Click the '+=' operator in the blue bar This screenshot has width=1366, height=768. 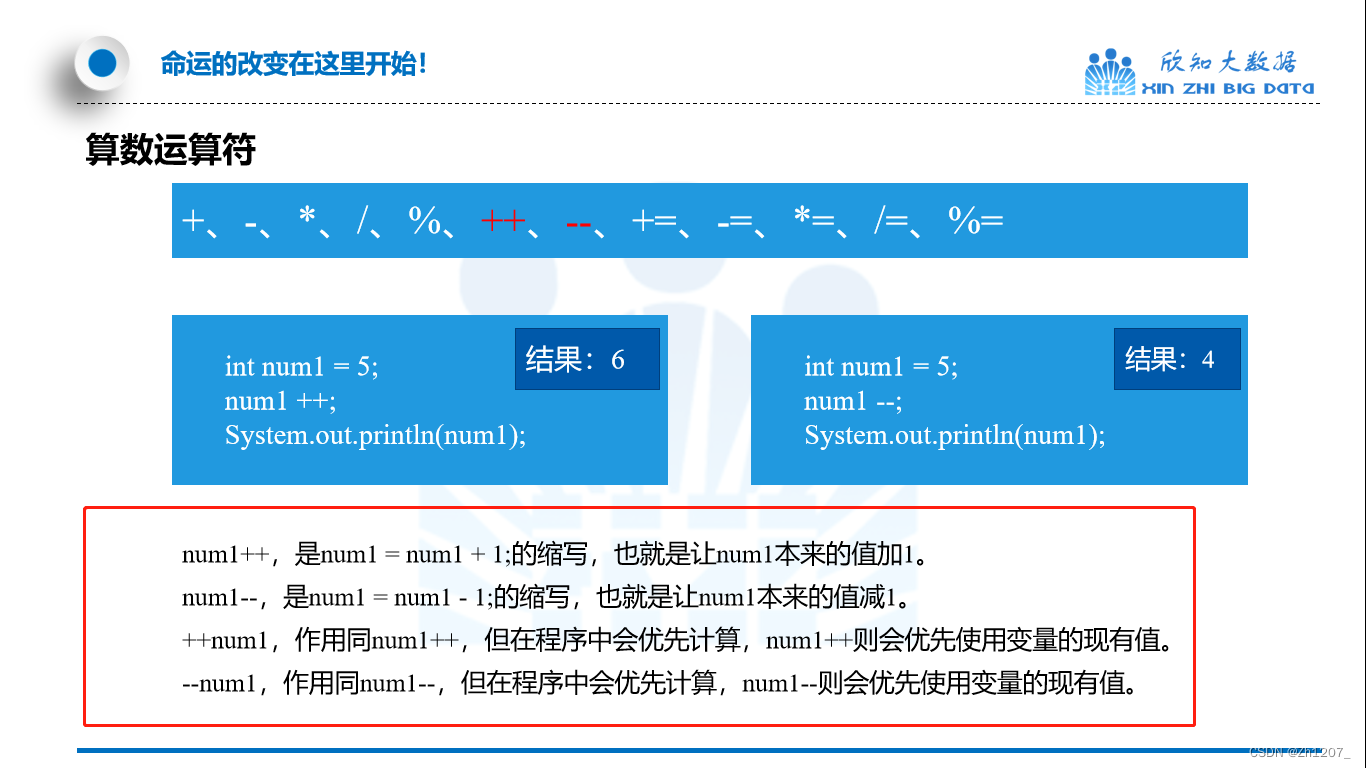point(654,221)
